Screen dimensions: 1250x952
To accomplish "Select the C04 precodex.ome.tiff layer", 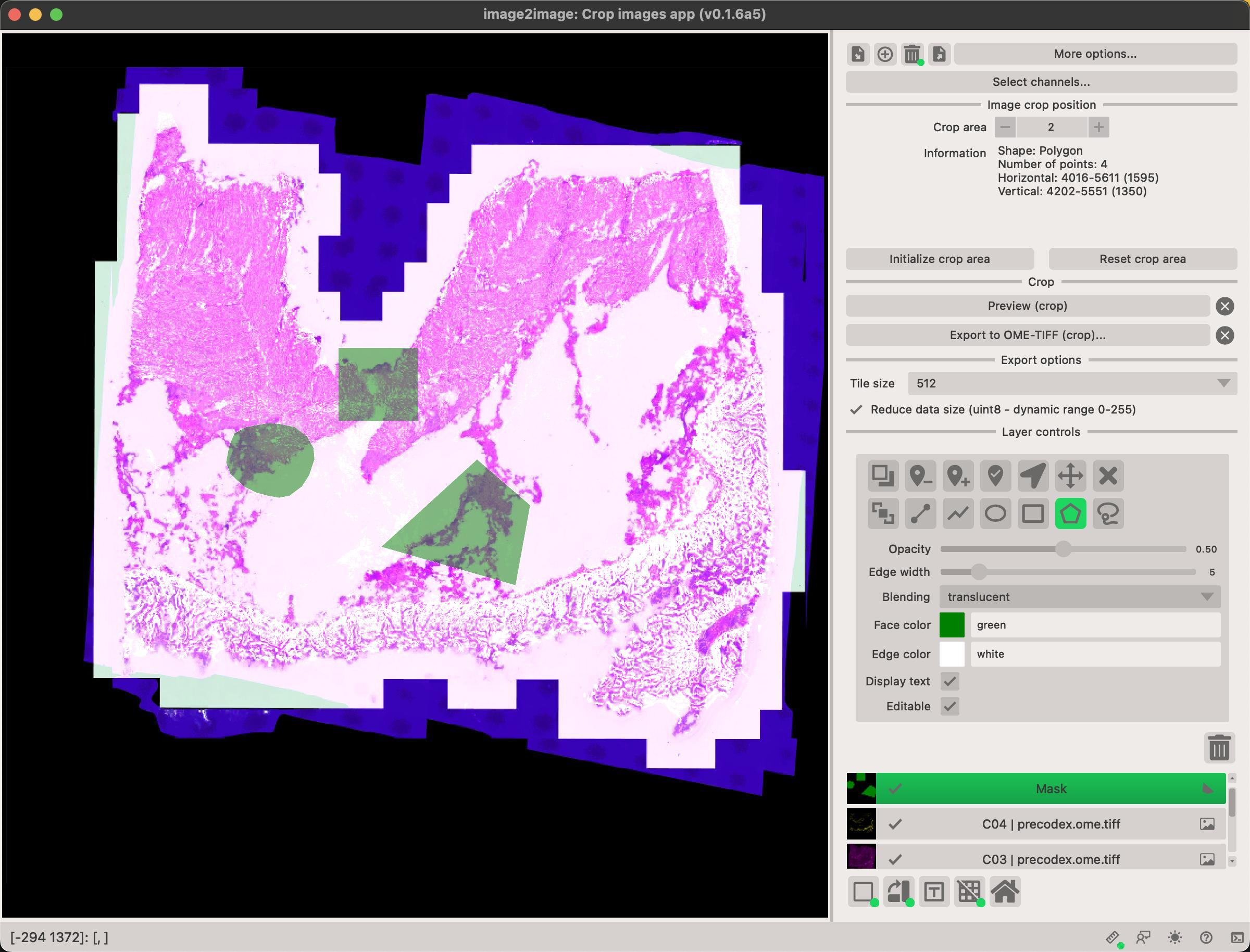I will click(x=1050, y=824).
